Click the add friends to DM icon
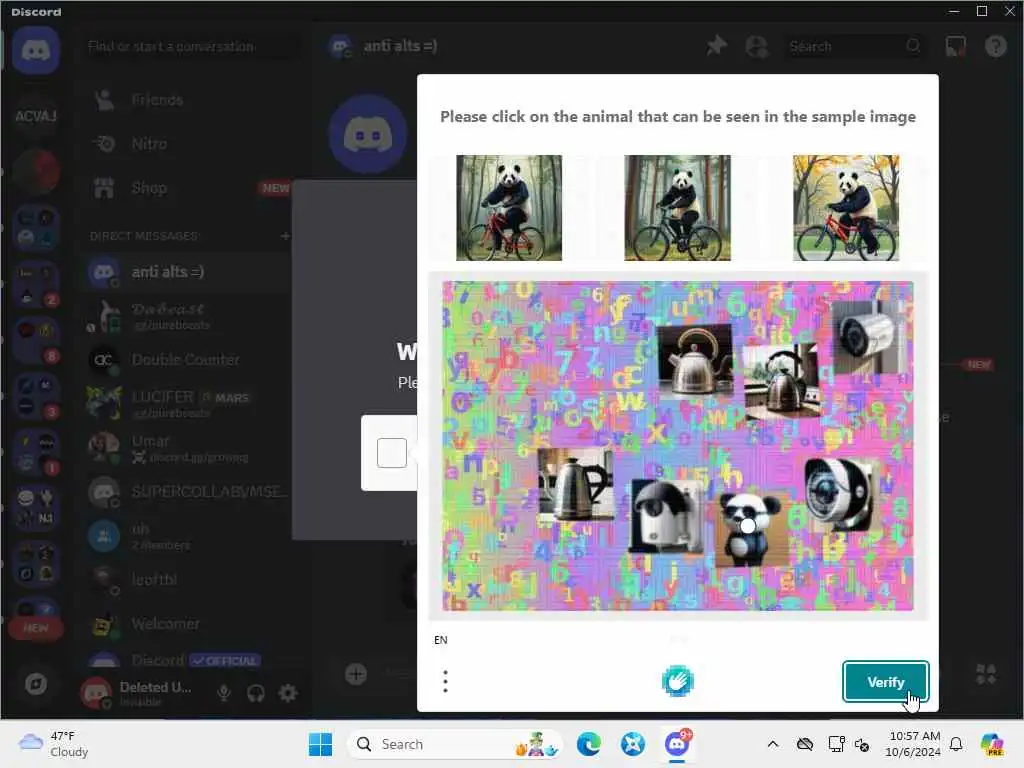Viewport: 1024px width, 768px height. (x=756, y=46)
